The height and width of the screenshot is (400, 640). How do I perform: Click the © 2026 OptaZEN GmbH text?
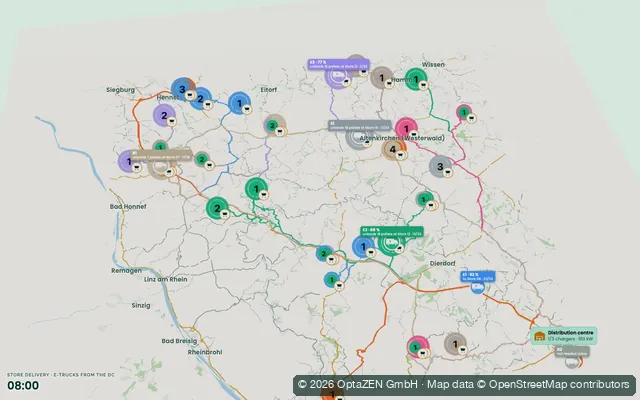[358, 384]
